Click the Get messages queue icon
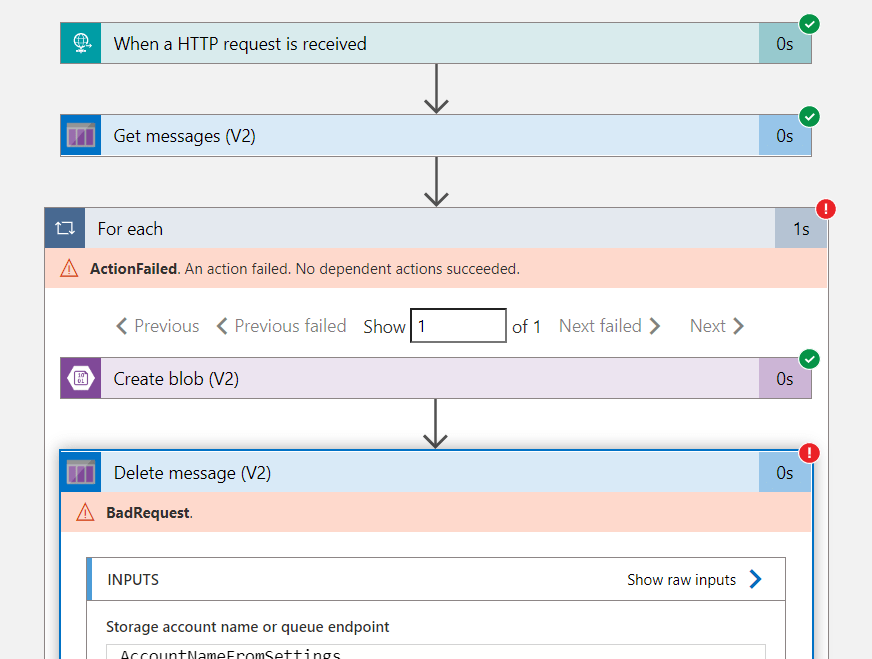Viewport: 872px width, 659px height. point(81,136)
